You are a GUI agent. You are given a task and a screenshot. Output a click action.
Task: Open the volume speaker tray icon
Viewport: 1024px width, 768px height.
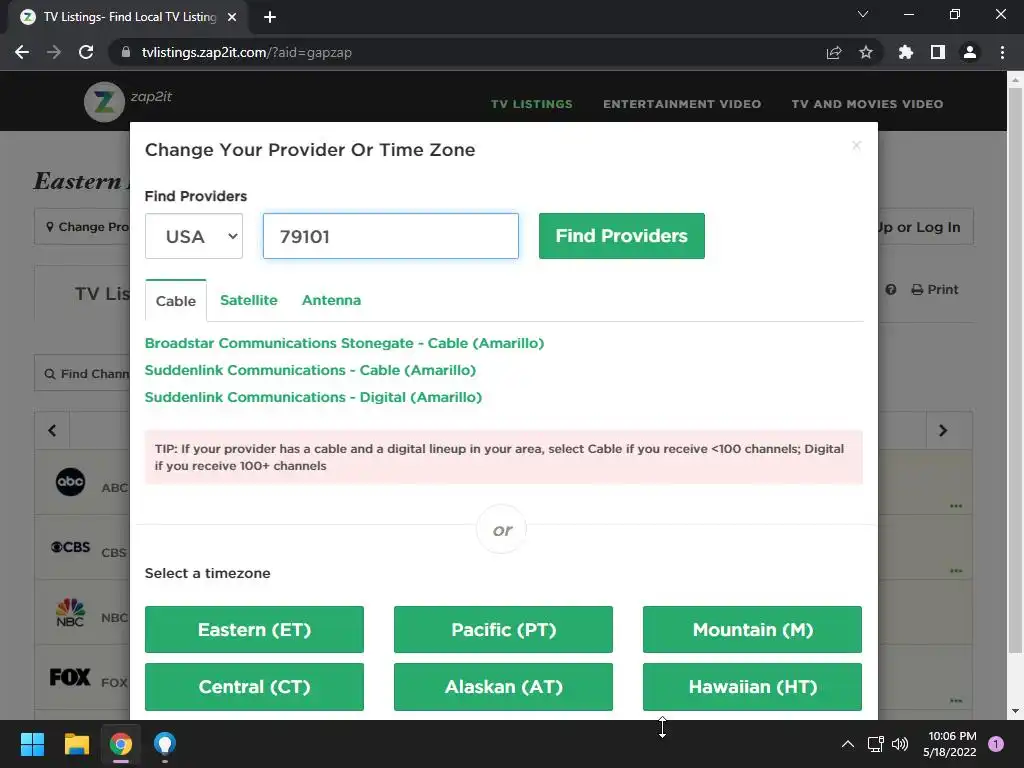pos(900,744)
